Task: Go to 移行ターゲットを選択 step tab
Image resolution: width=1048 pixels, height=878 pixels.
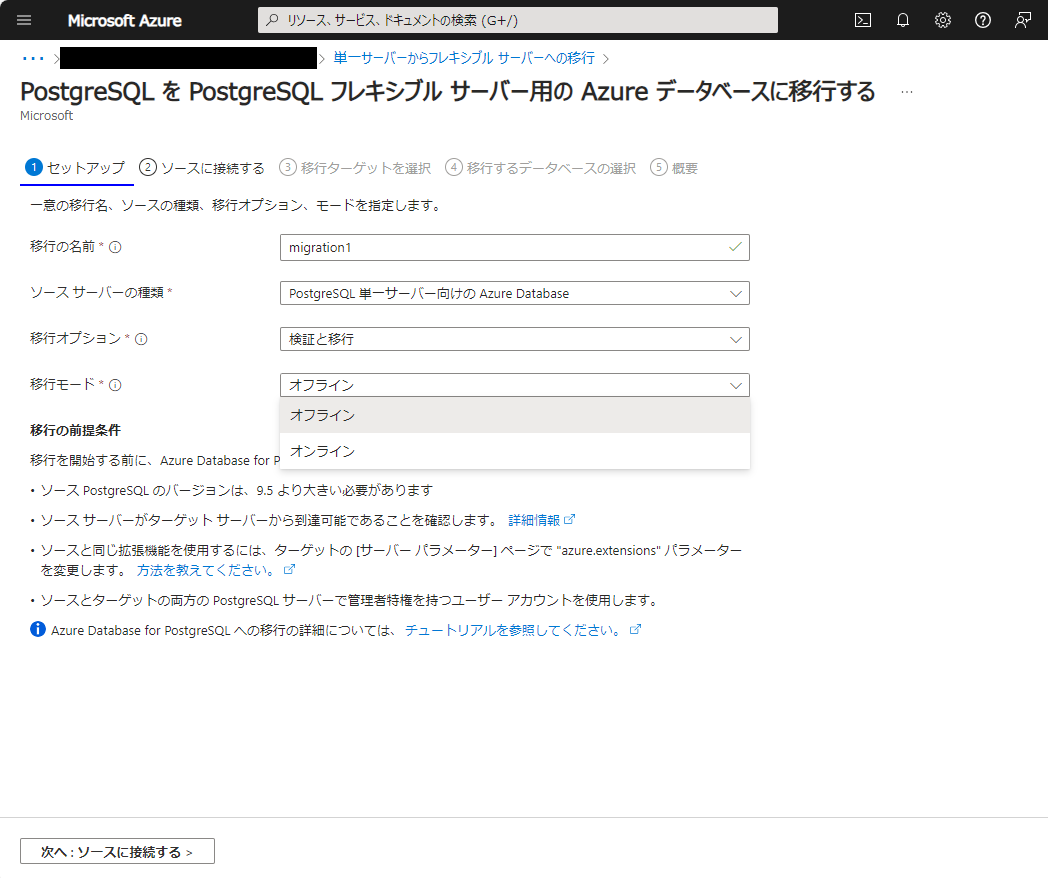Action: click(x=355, y=168)
